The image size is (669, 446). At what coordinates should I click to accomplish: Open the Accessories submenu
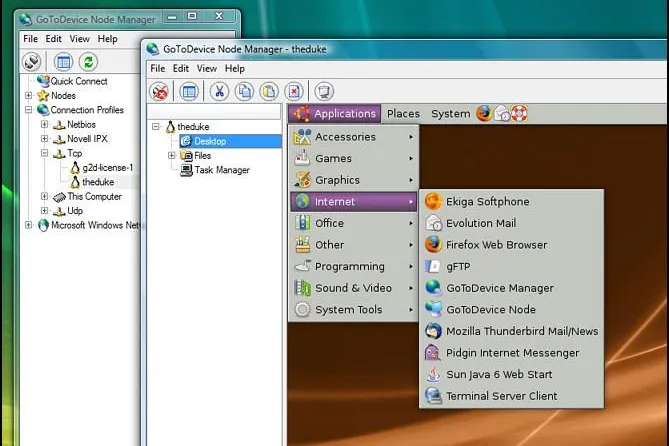point(354,137)
